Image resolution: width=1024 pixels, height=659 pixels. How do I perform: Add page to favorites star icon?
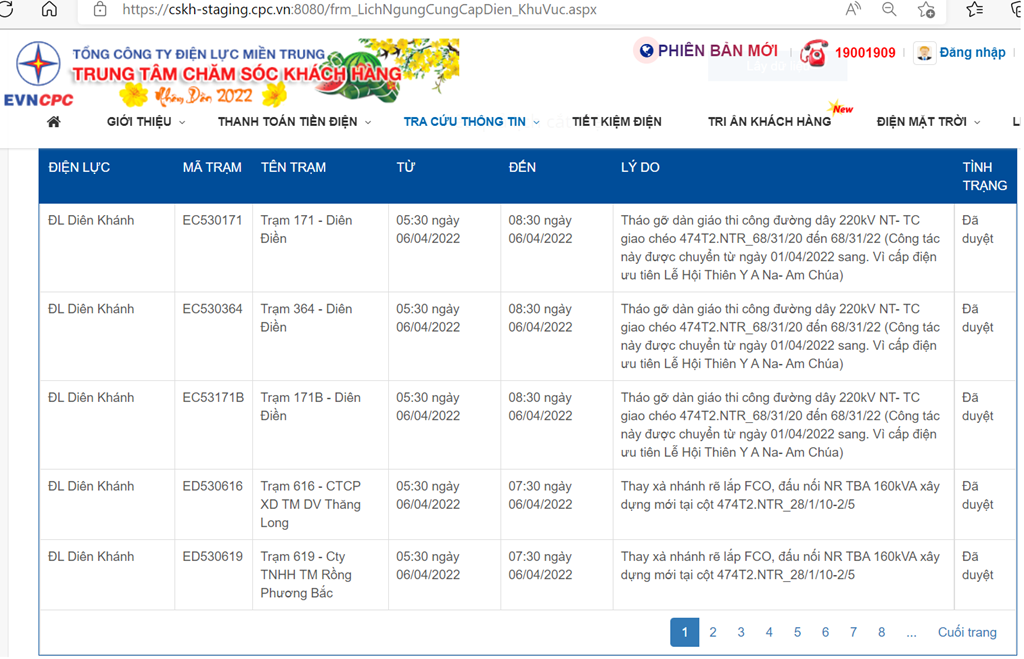927,9
